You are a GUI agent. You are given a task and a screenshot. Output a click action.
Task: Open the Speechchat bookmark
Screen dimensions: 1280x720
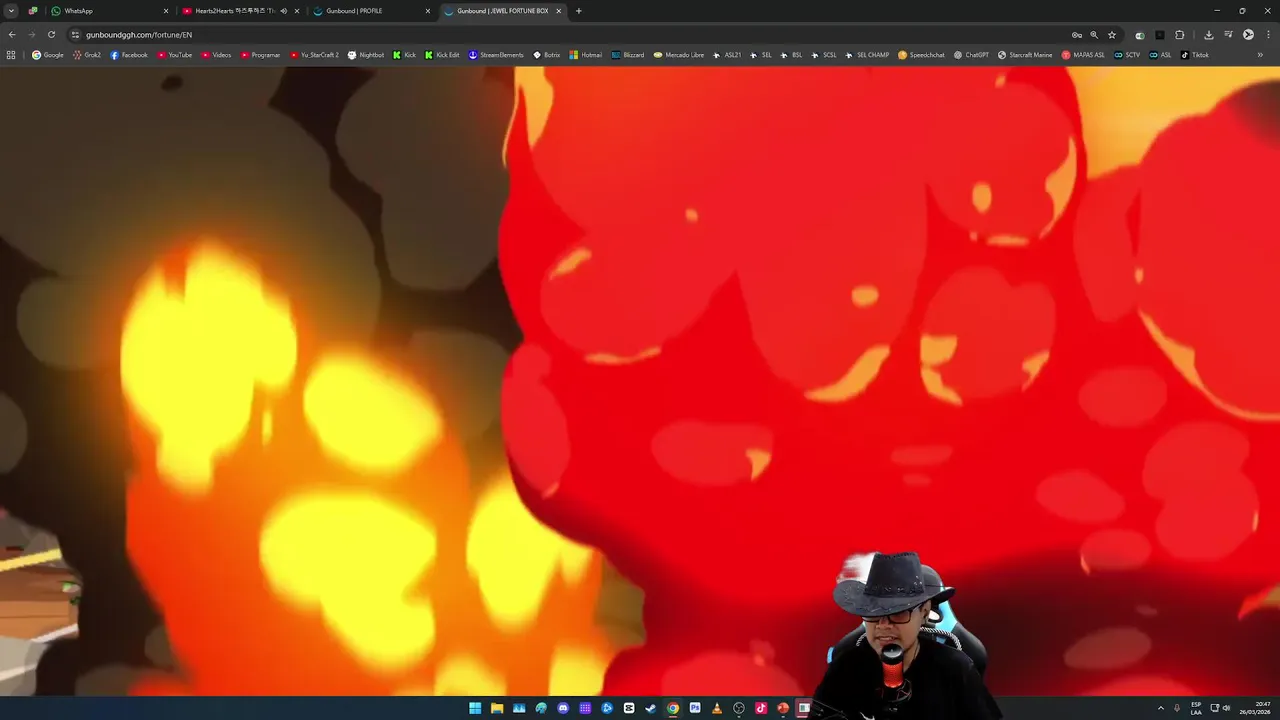click(x=921, y=55)
